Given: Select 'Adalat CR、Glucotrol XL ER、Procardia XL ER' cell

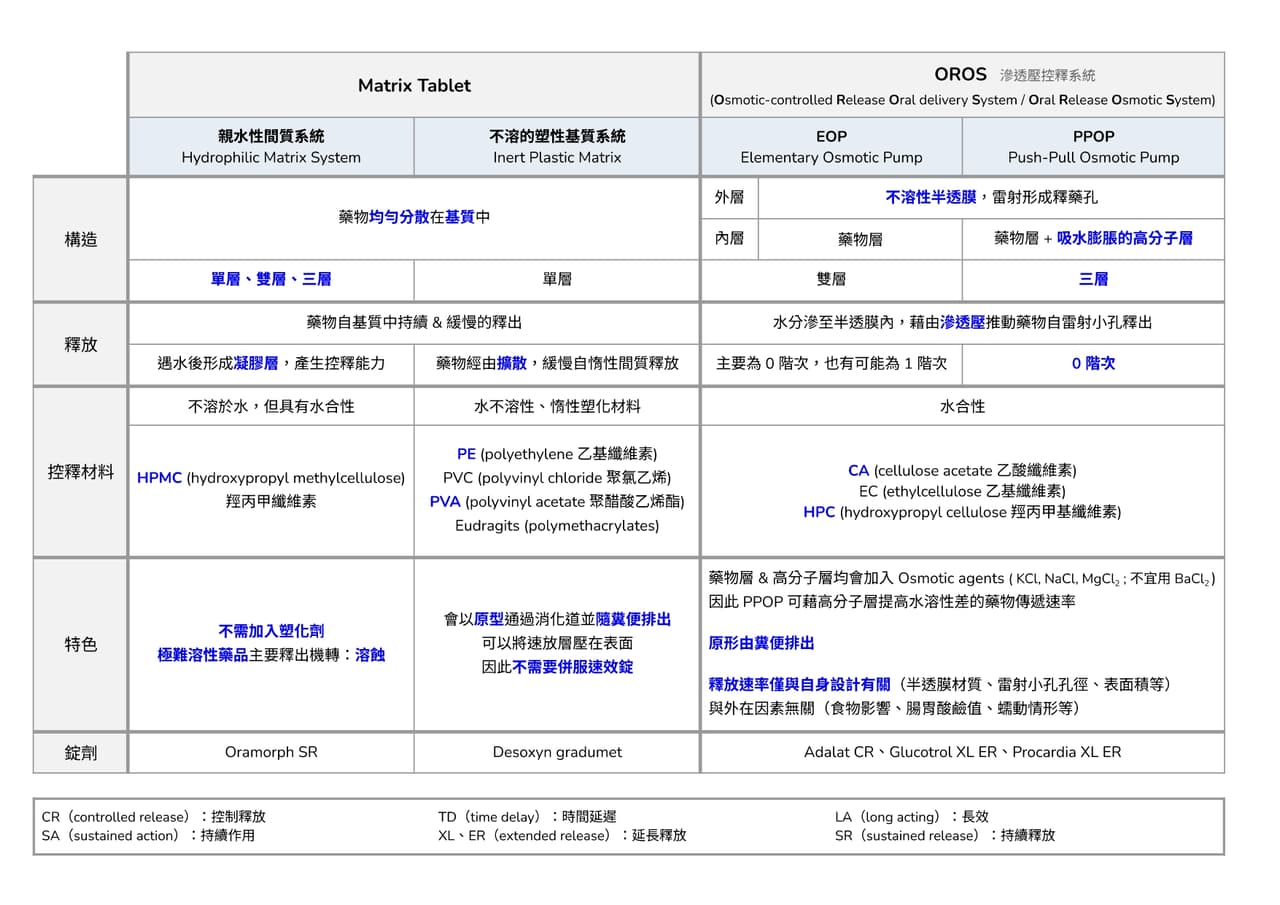Looking at the screenshot, I should point(962,752).
